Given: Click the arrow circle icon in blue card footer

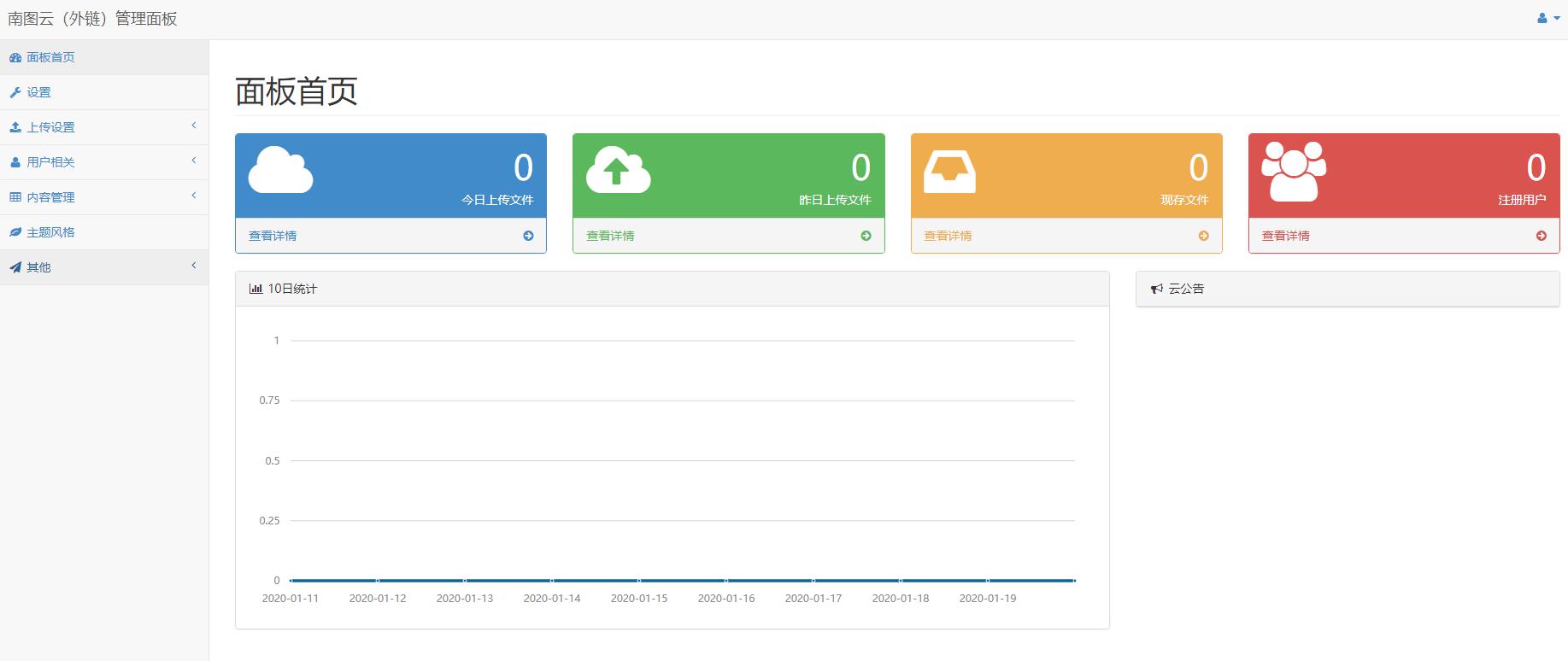Looking at the screenshot, I should tap(528, 236).
